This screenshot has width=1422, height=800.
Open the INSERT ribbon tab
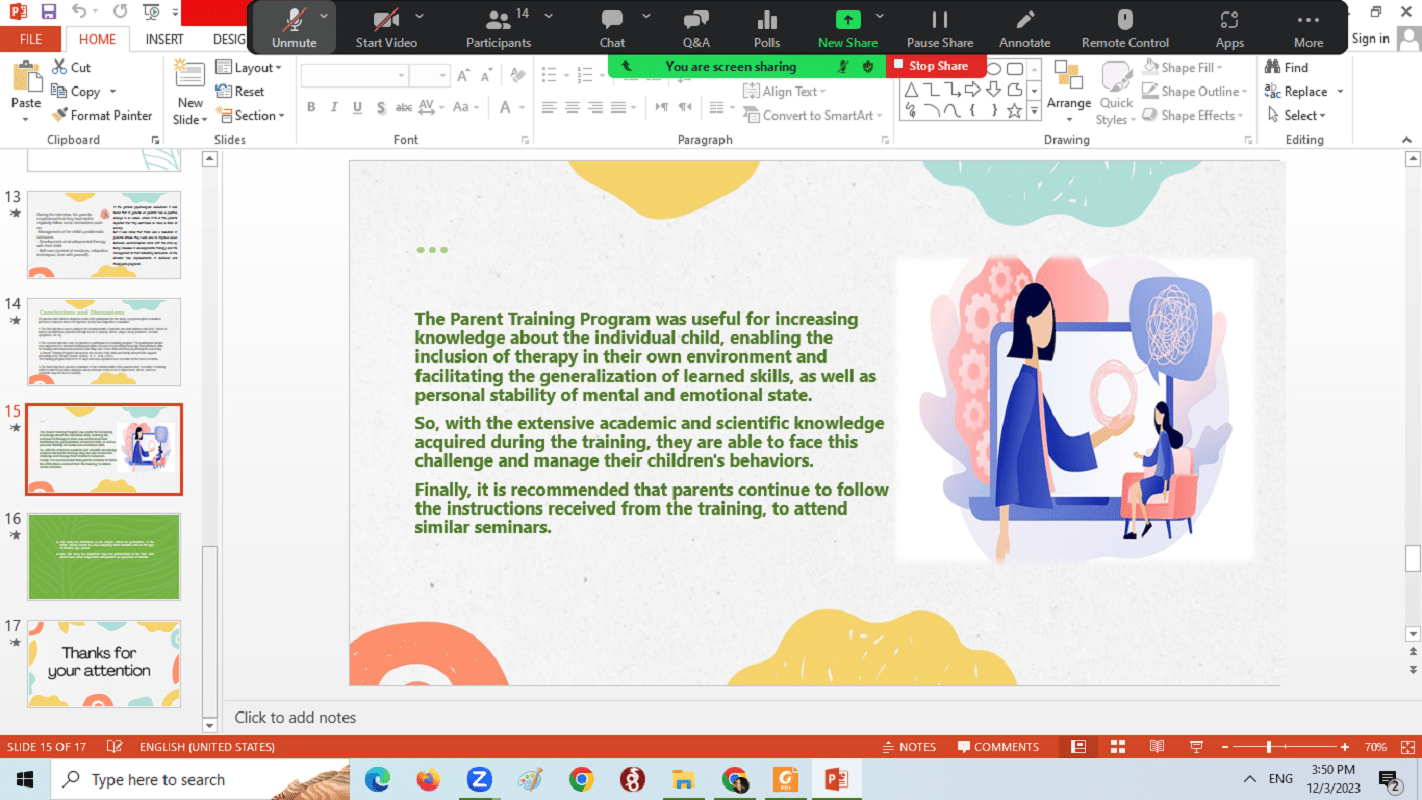[x=164, y=39]
